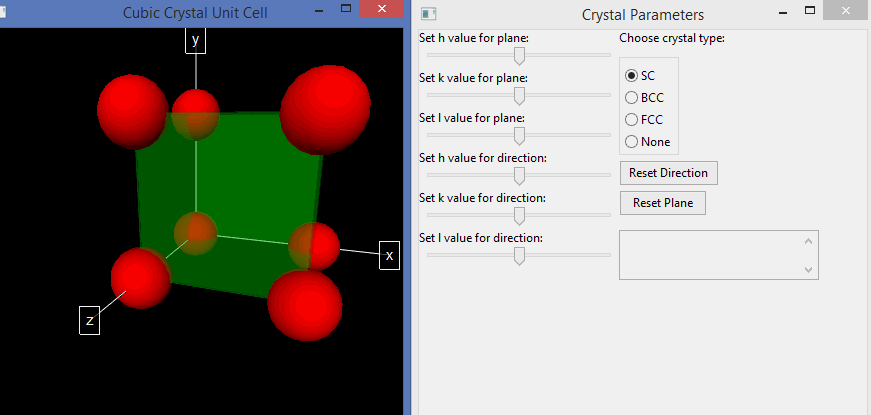Select FCC crystal type

[632, 120]
